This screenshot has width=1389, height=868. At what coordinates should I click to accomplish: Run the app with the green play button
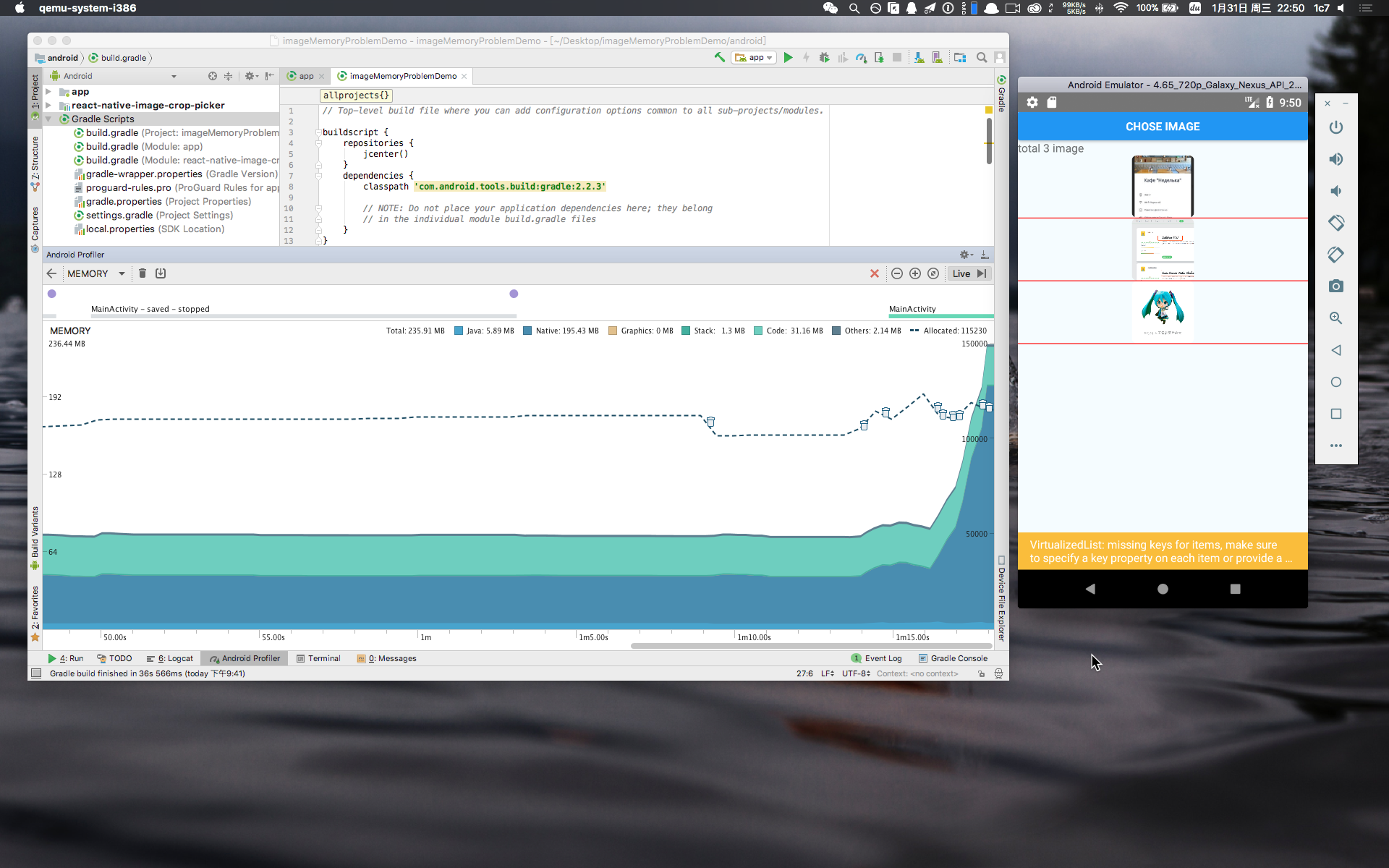point(788,57)
